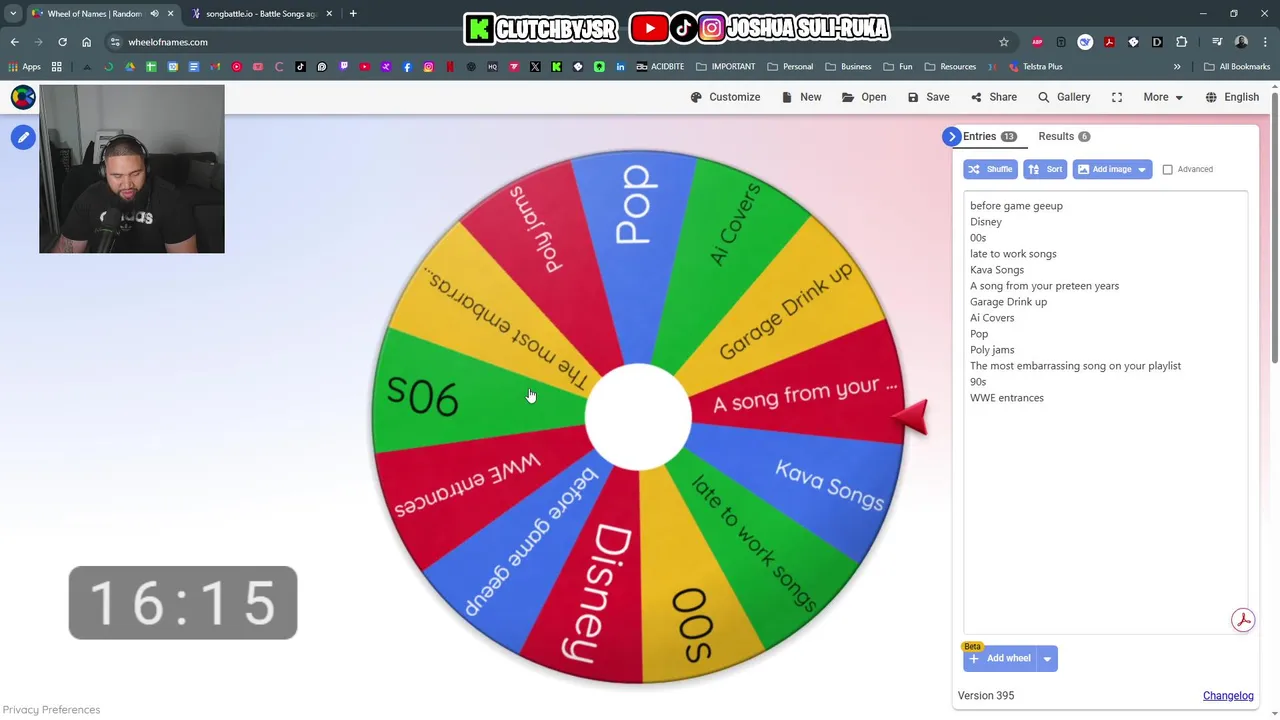Open Gmail bookmark

pos(215,66)
